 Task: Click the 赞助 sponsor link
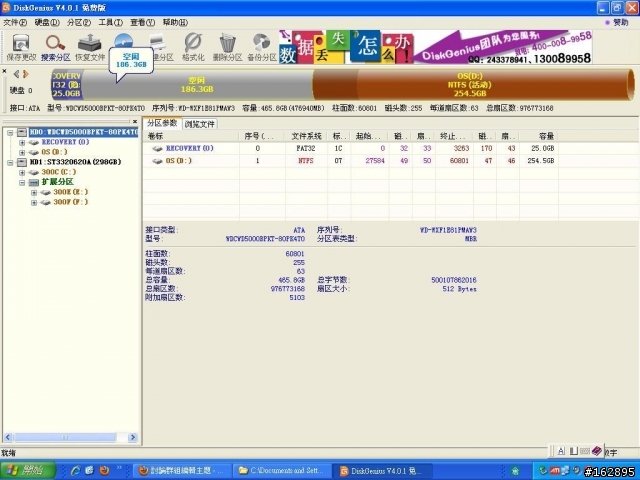click(x=620, y=22)
